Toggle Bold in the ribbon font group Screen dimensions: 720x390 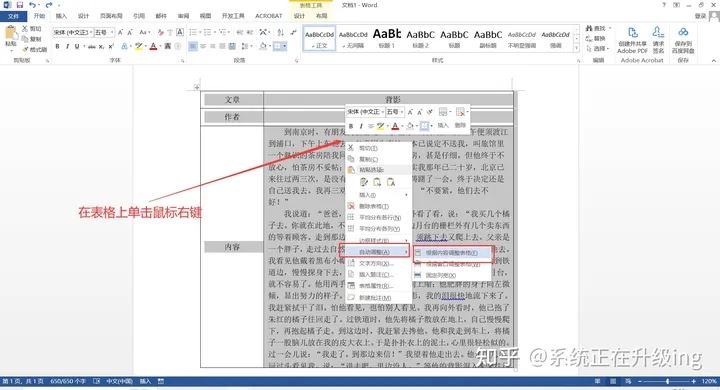click(57, 46)
